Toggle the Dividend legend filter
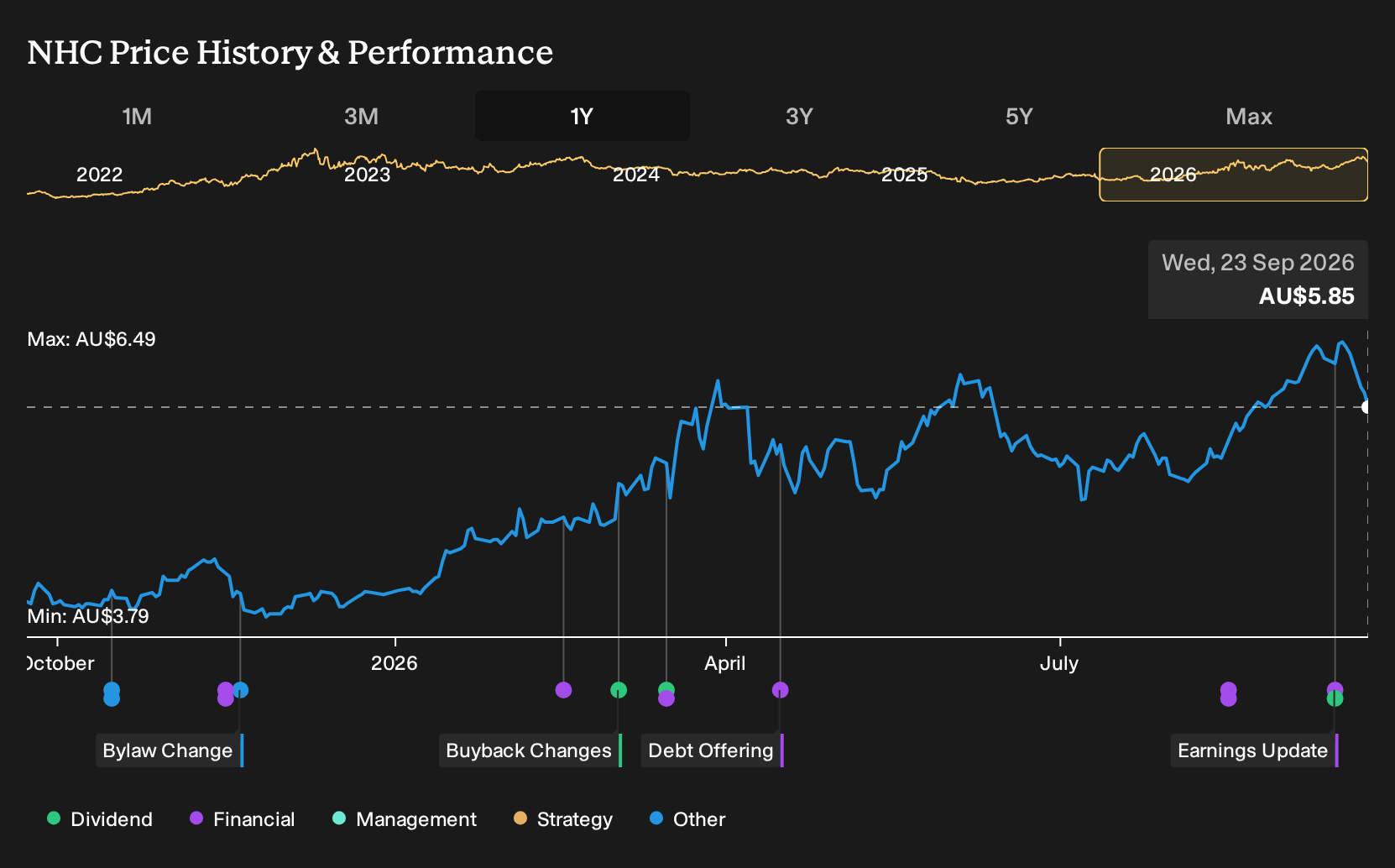 [99, 819]
